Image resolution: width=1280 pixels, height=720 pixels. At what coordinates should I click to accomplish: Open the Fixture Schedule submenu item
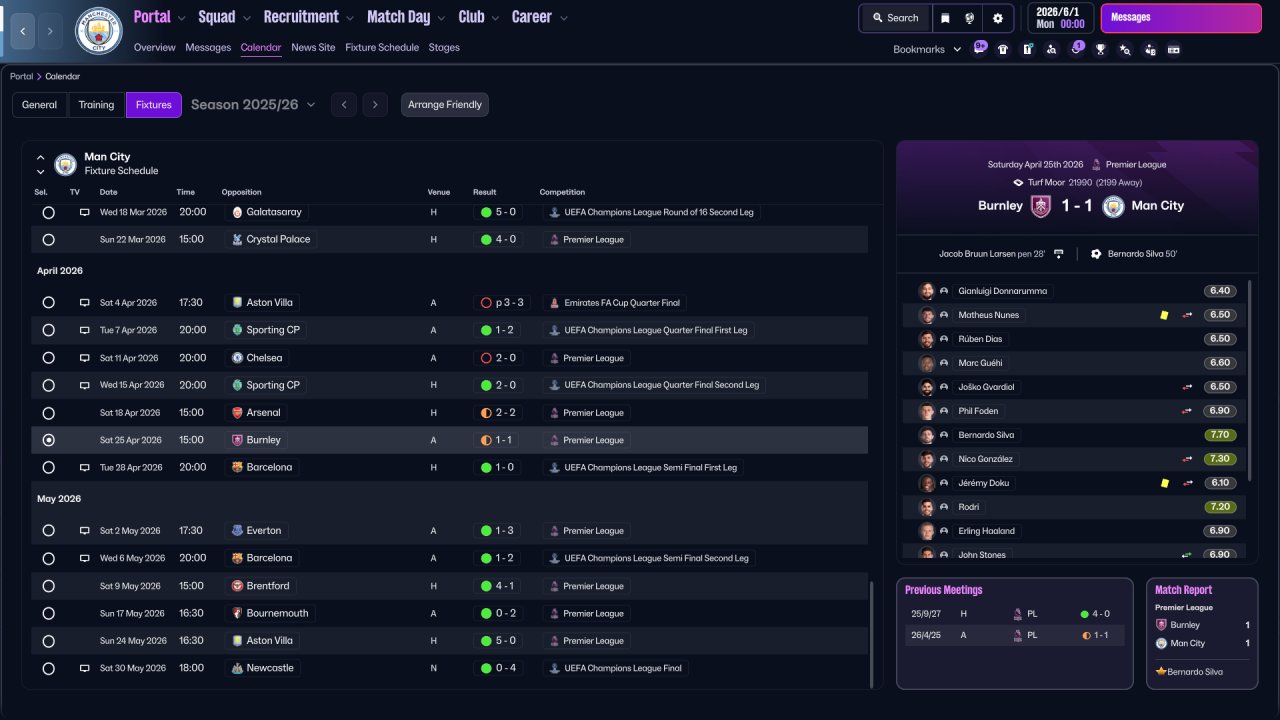pos(382,47)
